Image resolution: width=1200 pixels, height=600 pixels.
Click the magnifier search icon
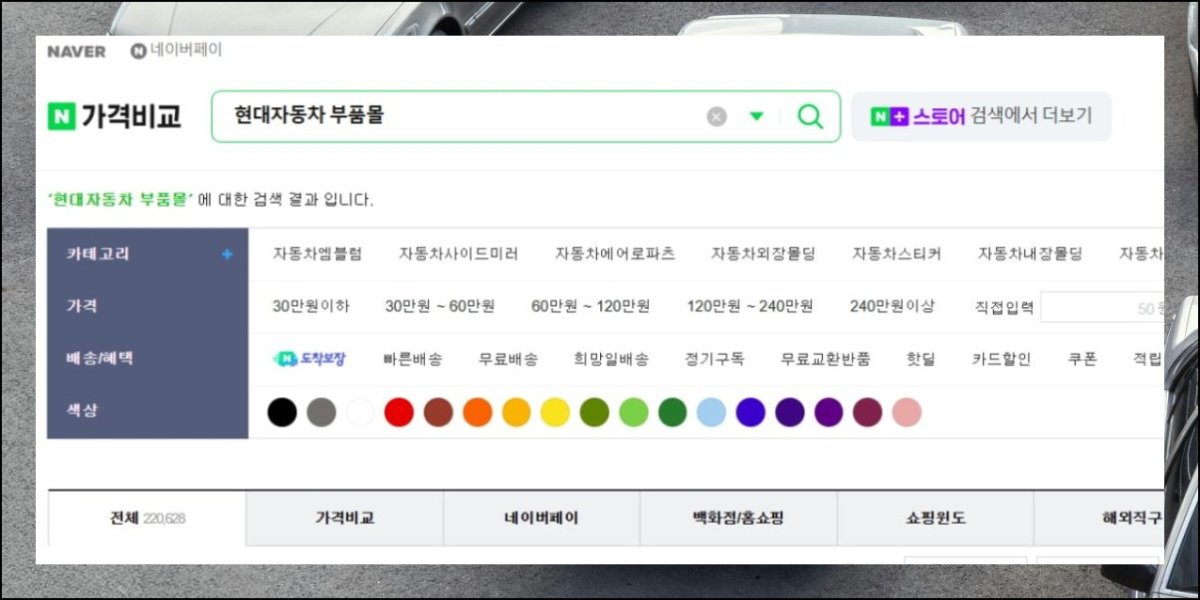coord(810,117)
